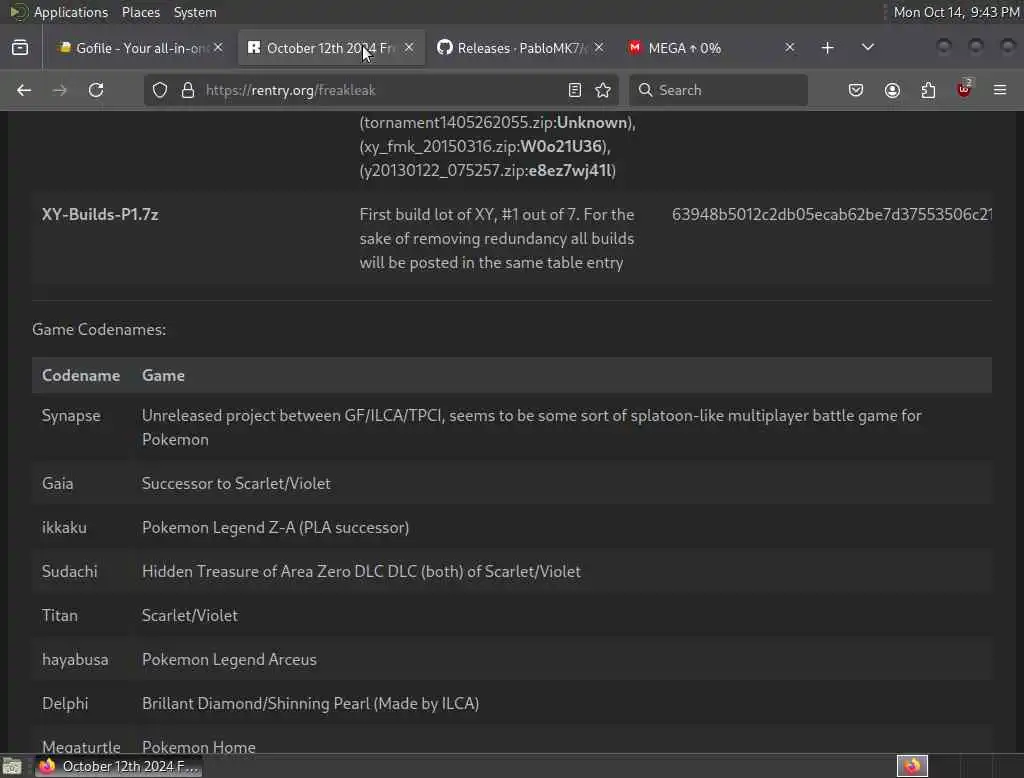1024x778 pixels.
Task: Select XY-Builds-P1.7z file name
Action: tap(100, 215)
